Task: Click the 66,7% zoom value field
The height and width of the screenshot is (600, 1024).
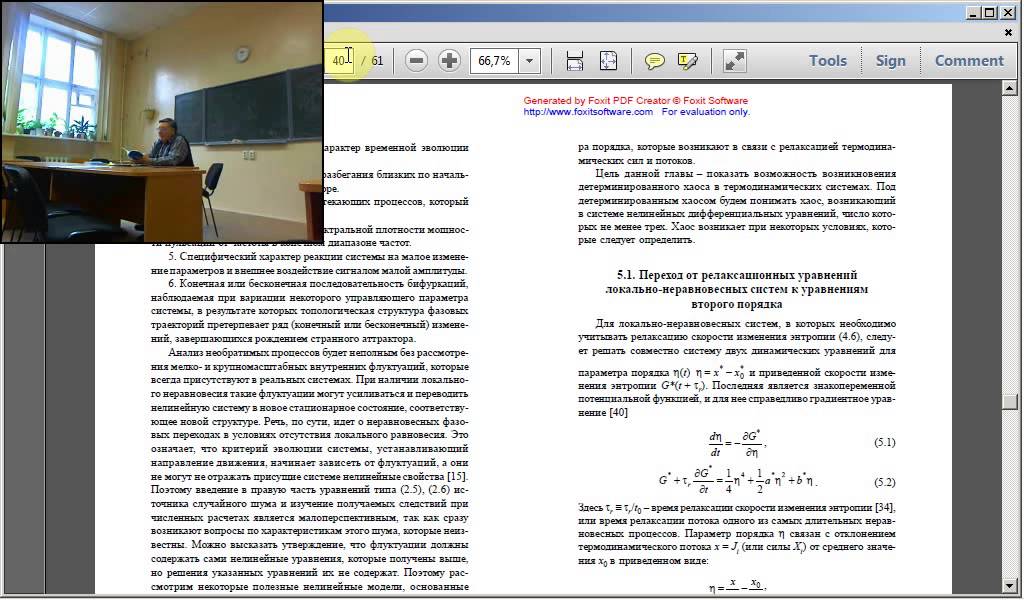Action: point(494,61)
